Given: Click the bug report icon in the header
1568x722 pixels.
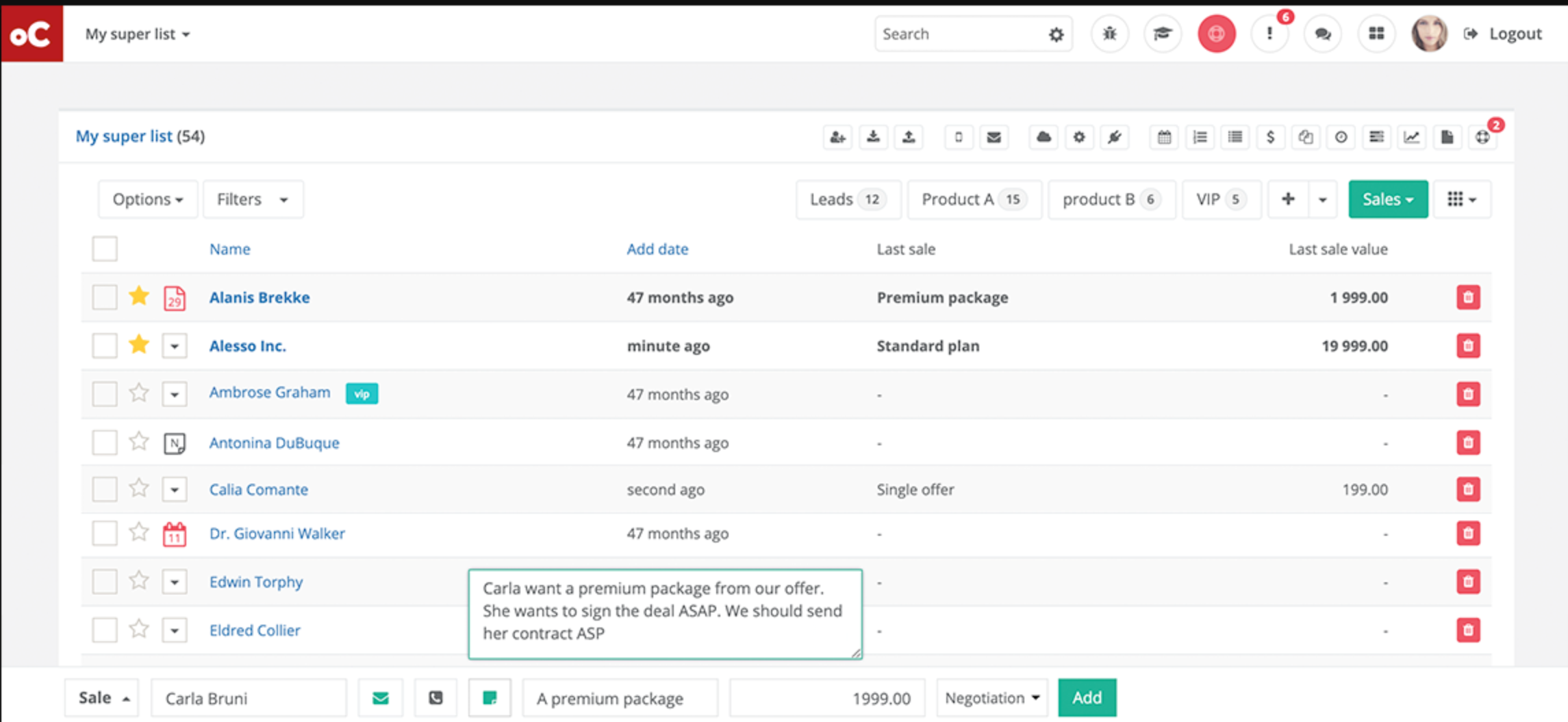Looking at the screenshot, I should coord(1109,34).
